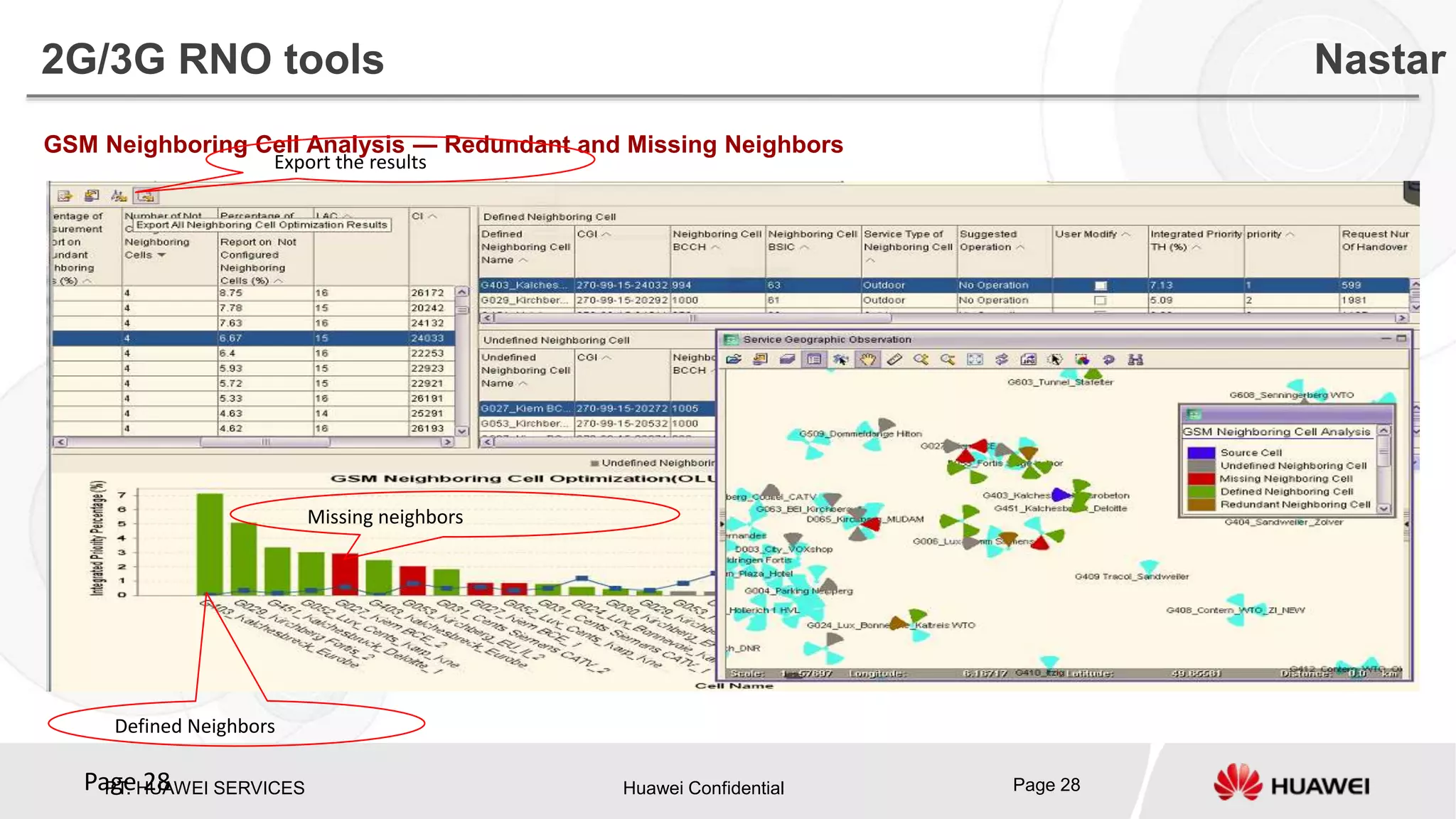The width and height of the screenshot is (1456, 819).
Task: Click the Defined Neighboring Cell green swatch
Action: 1201,492
